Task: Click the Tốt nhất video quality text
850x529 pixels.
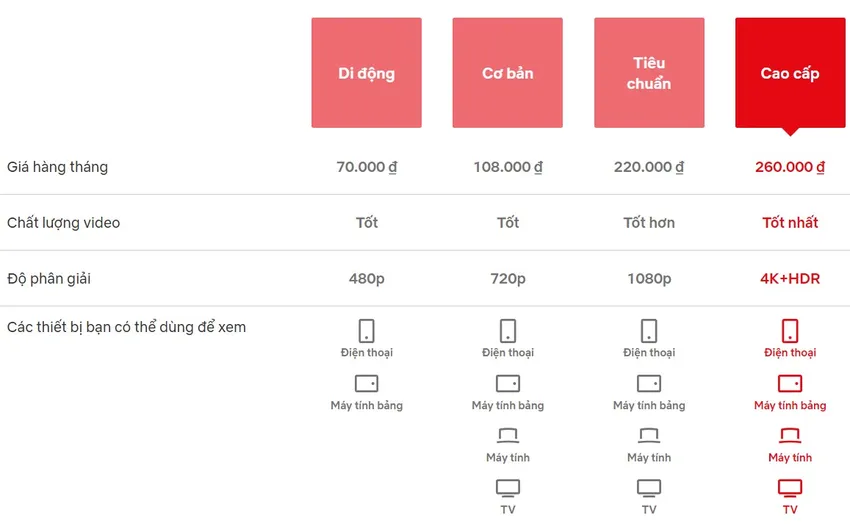Action: 790,222
